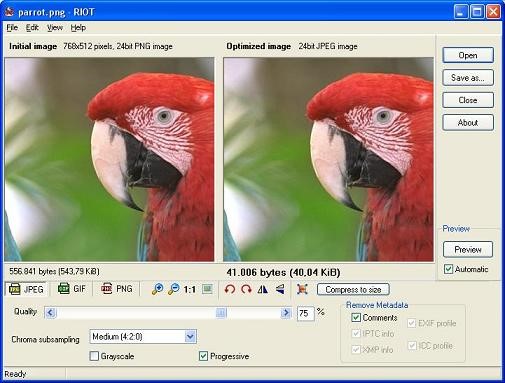Uncheck the Progressive option
Viewport: 505px width, 383px height.
(x=203, y=356)
